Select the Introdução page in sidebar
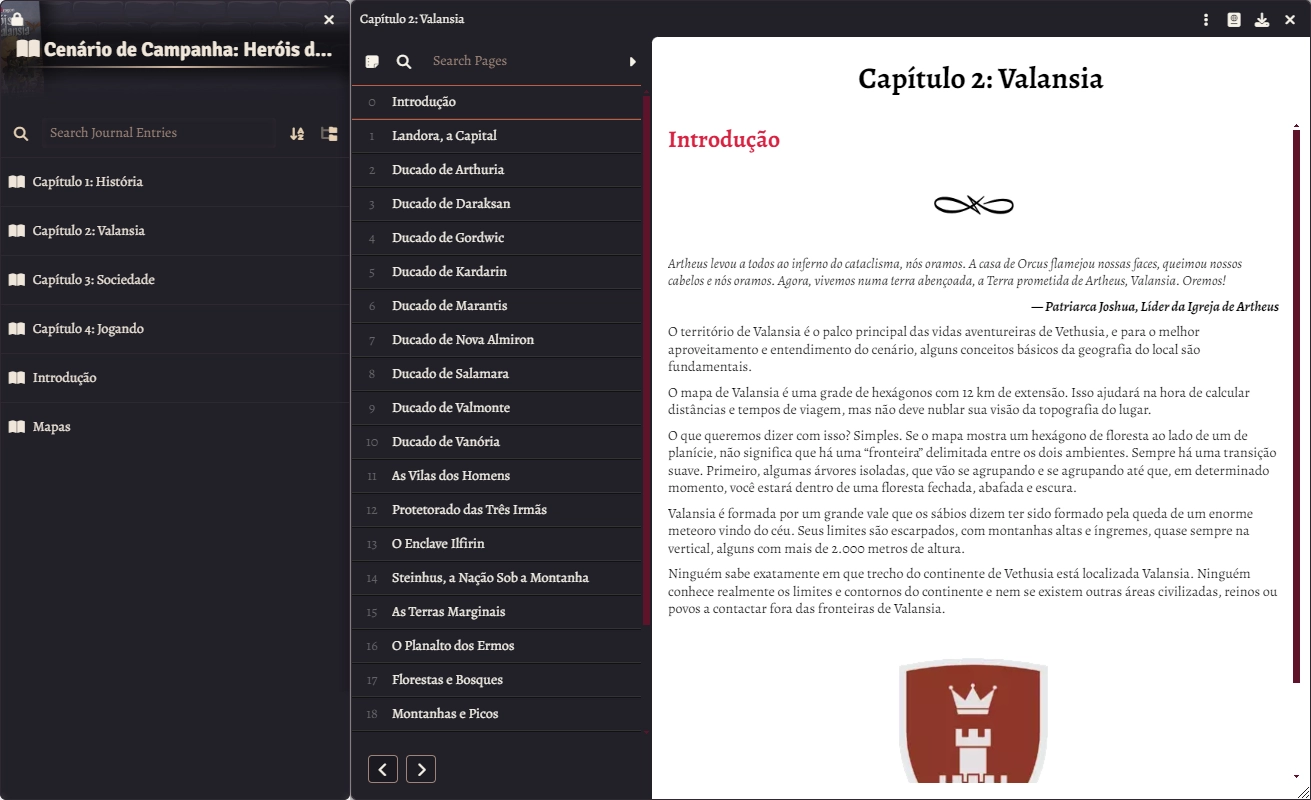1311x800 pixels. click(x=496, y=102)
